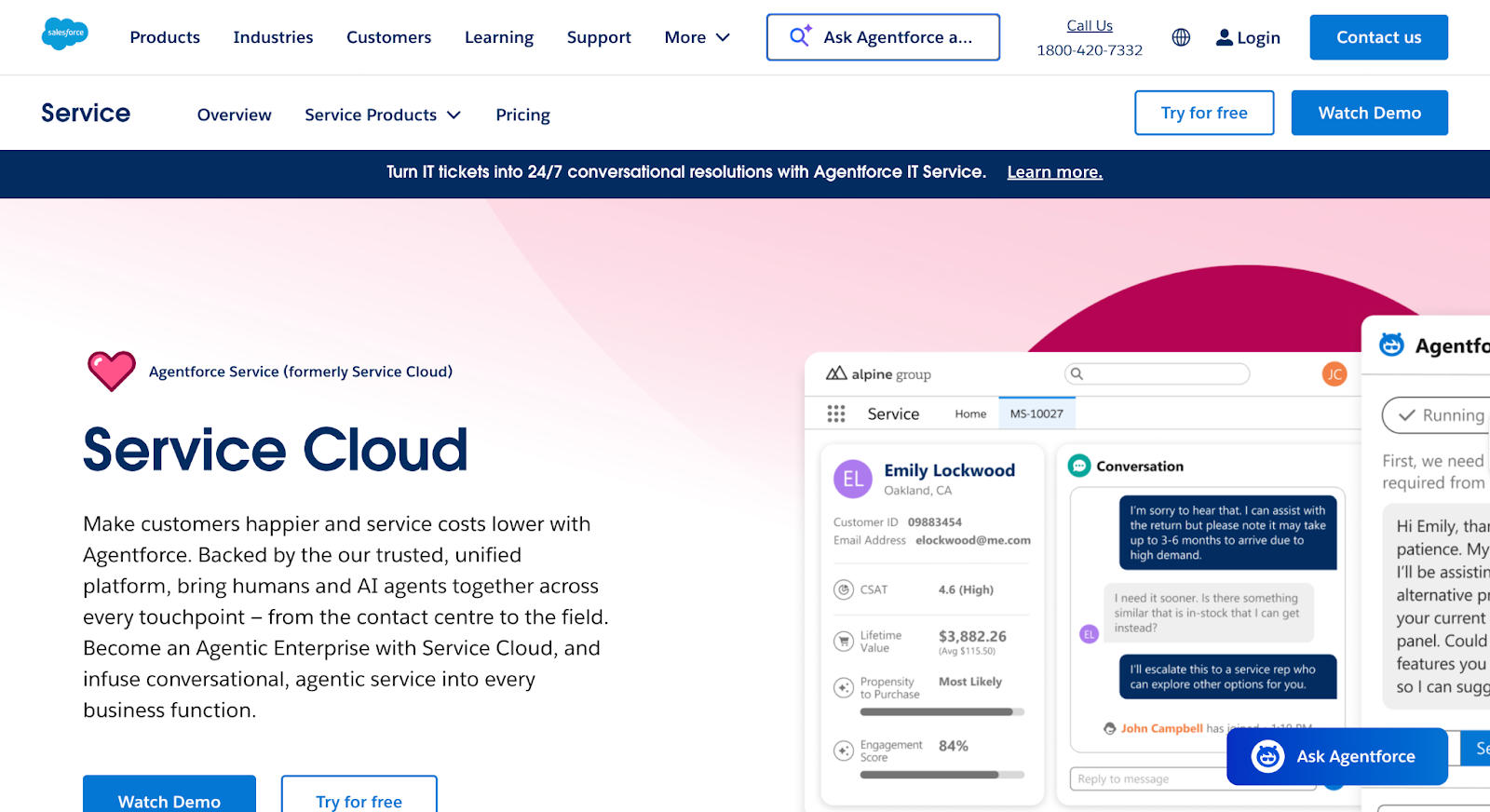Click the green Conversation chat icon
The image size is (1490, 812).
[x=1079, y=466]
